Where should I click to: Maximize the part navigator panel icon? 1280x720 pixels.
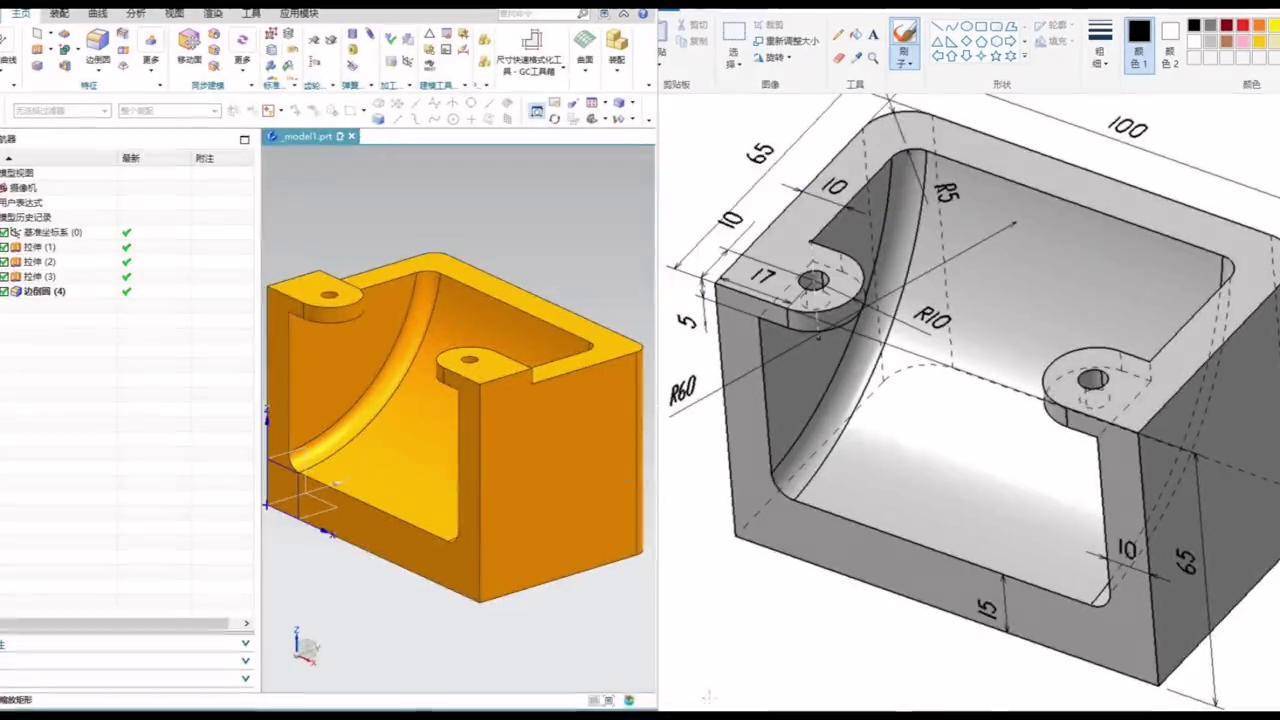click(244, 140)
